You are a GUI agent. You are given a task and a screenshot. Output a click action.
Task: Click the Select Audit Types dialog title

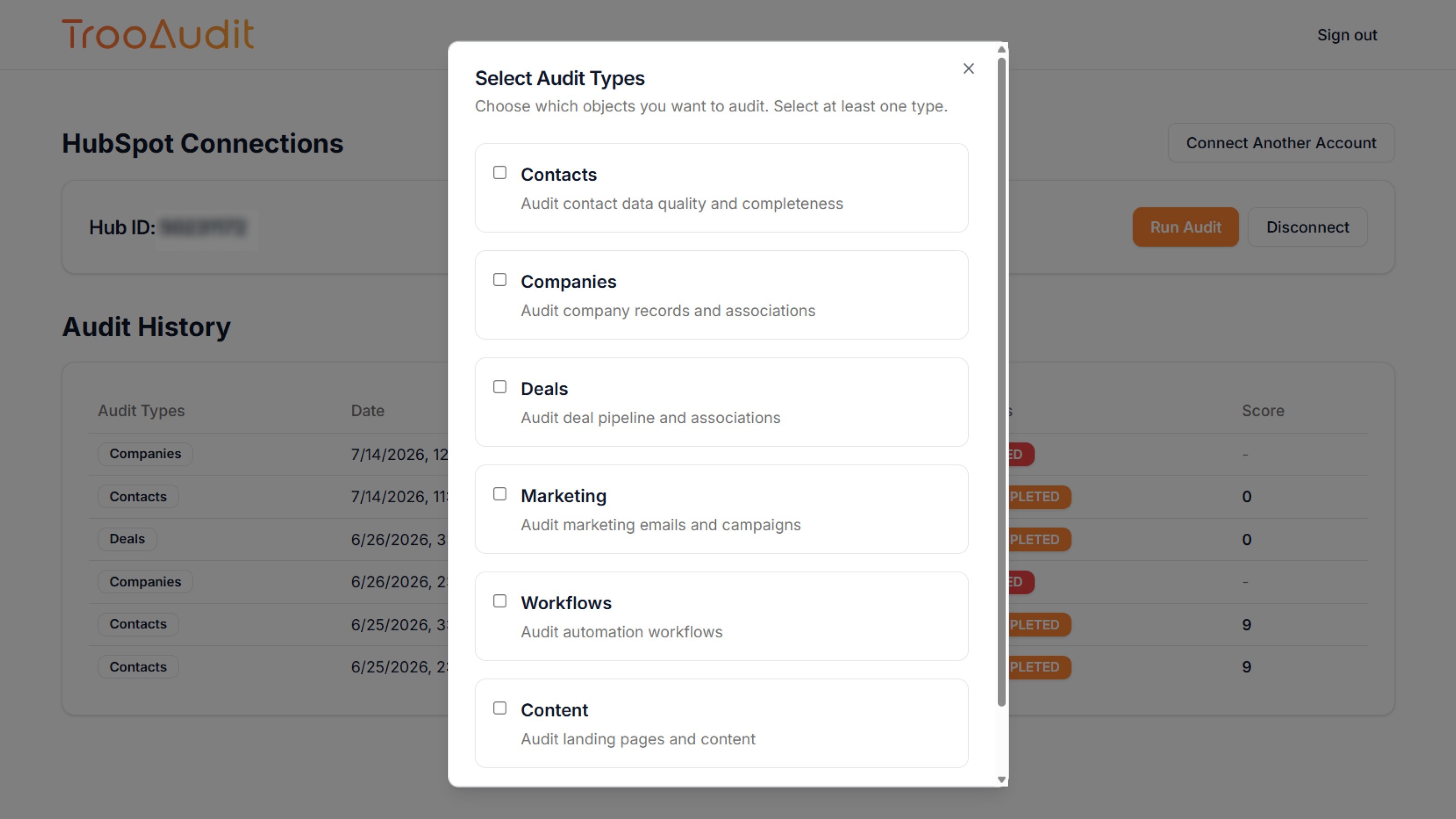[x=560, y=78]
